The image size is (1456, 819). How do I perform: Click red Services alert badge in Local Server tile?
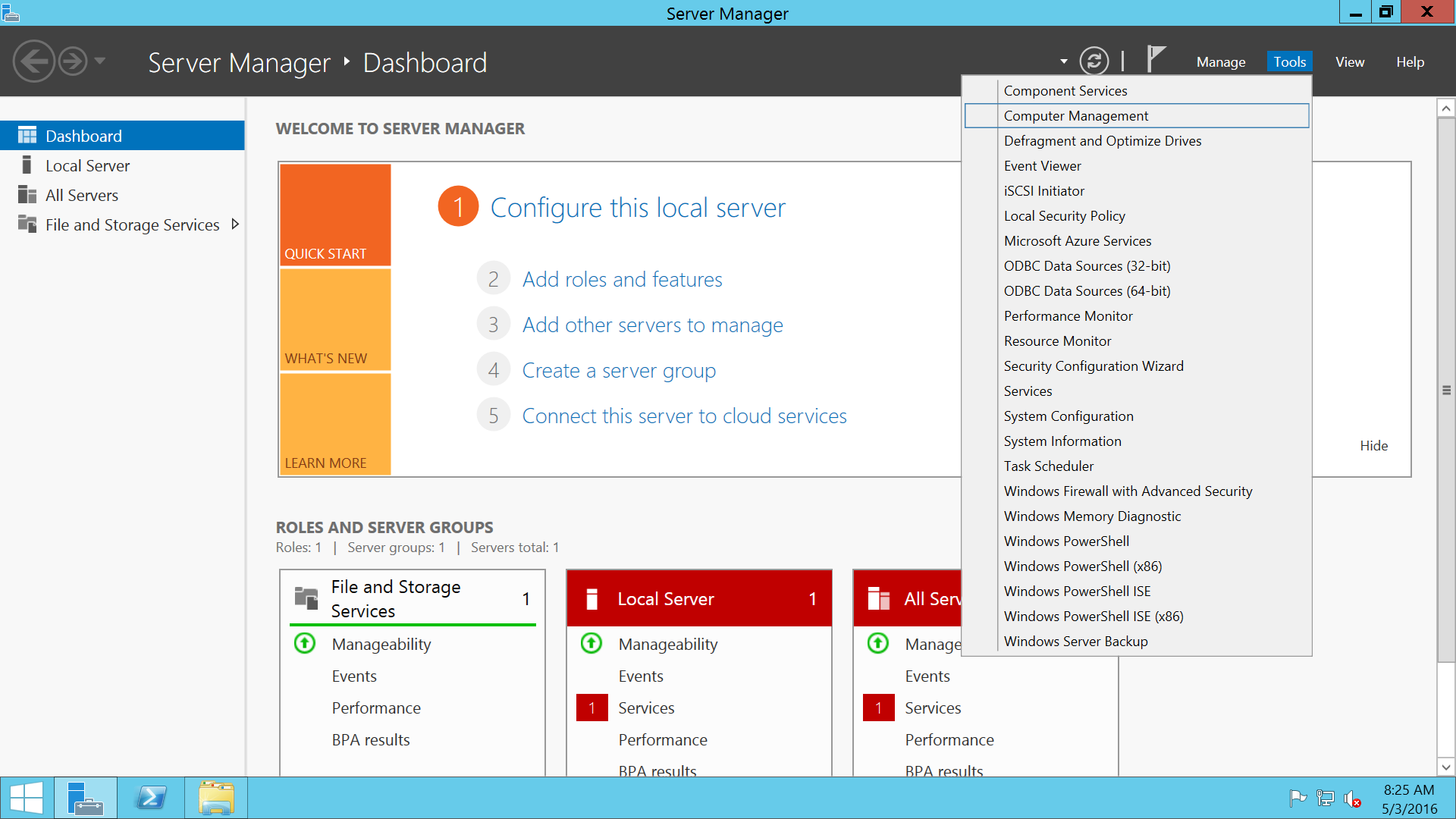point(591,708)
